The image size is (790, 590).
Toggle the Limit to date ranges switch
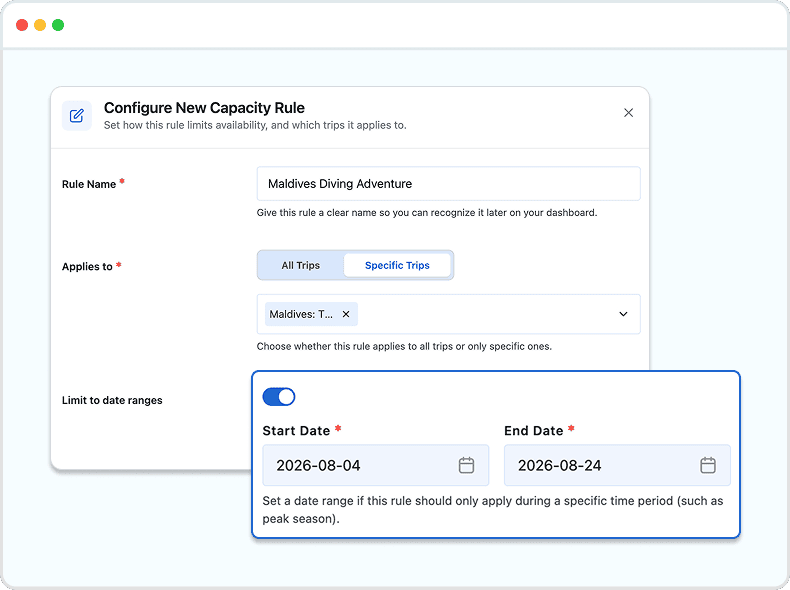(x=279, y=397)
